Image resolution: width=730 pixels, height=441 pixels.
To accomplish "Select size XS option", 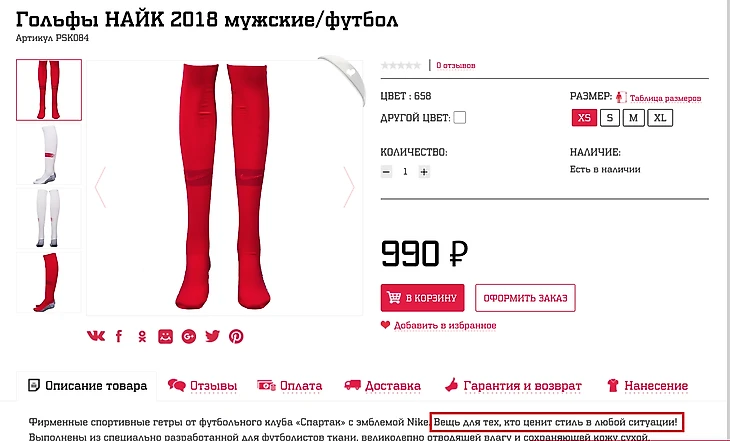I will (x=584, y=118).
